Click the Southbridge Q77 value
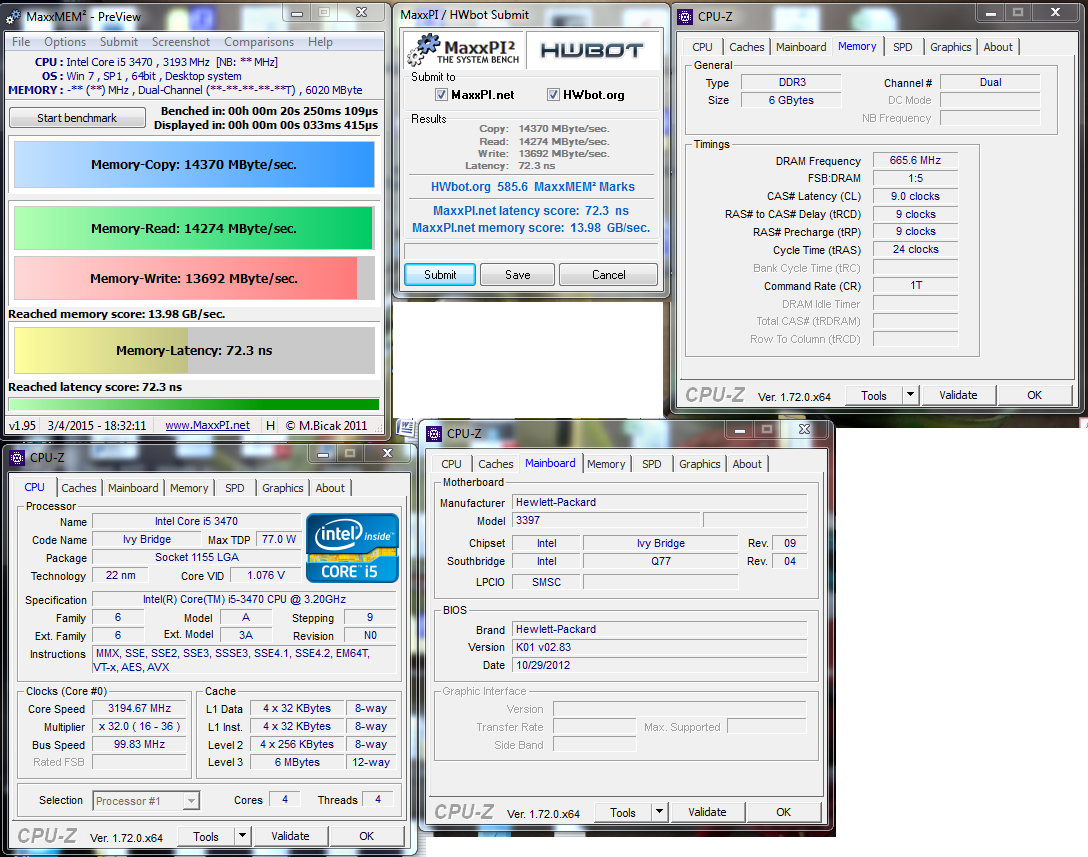1088x857 pixels. coord(661,561)
